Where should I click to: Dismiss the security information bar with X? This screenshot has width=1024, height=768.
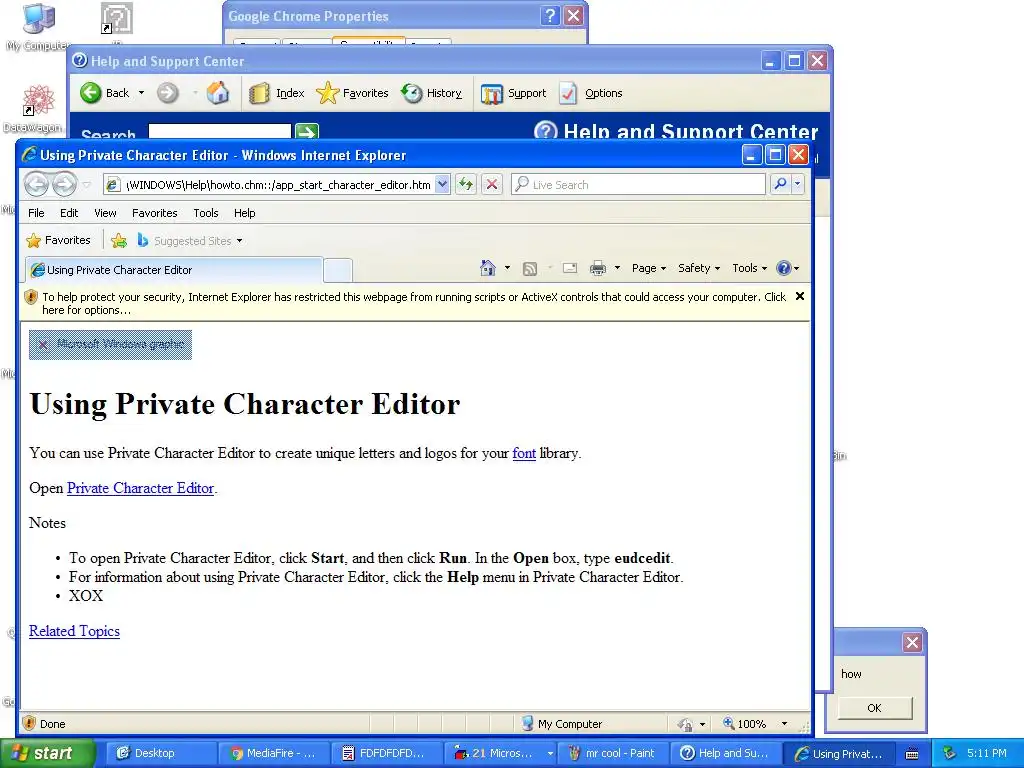(x=799, y=296)
